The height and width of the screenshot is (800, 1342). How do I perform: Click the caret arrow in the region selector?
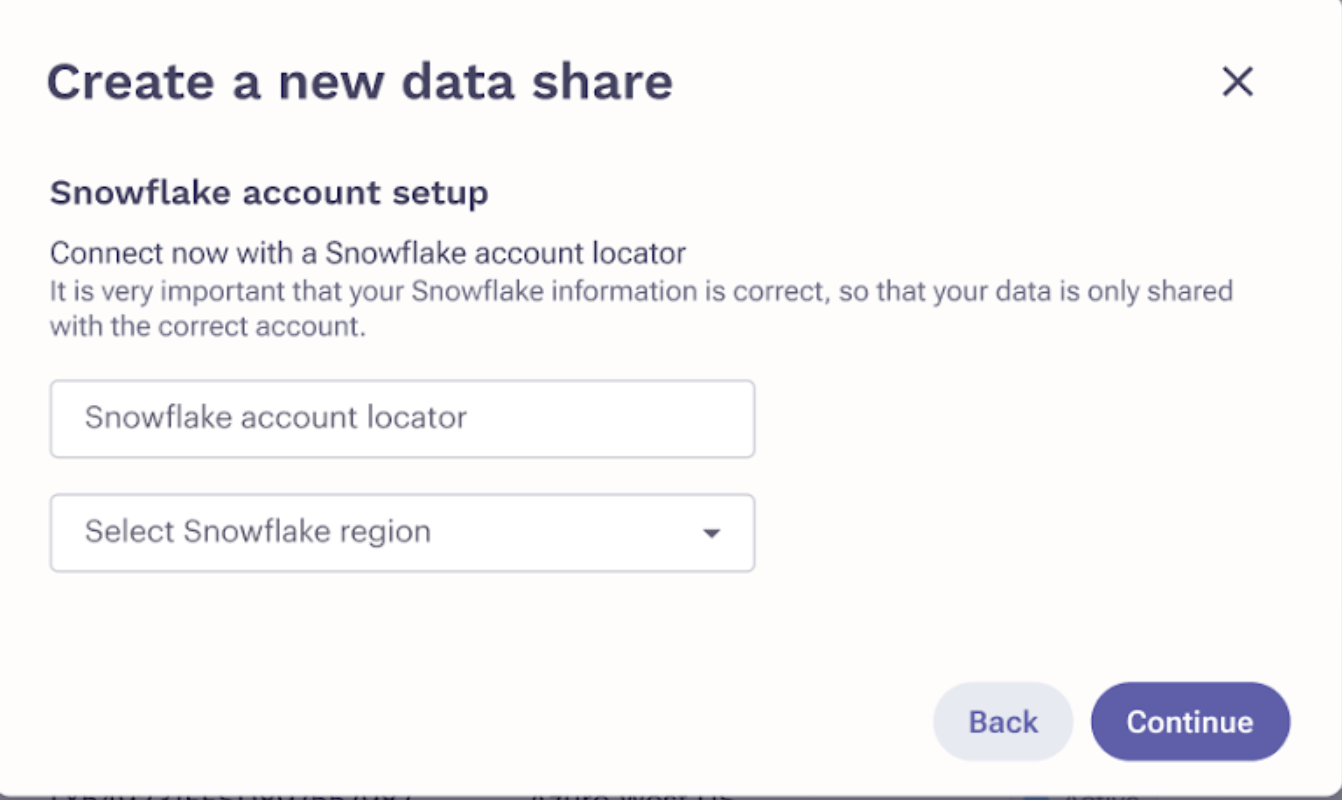(x=711, y=534)
